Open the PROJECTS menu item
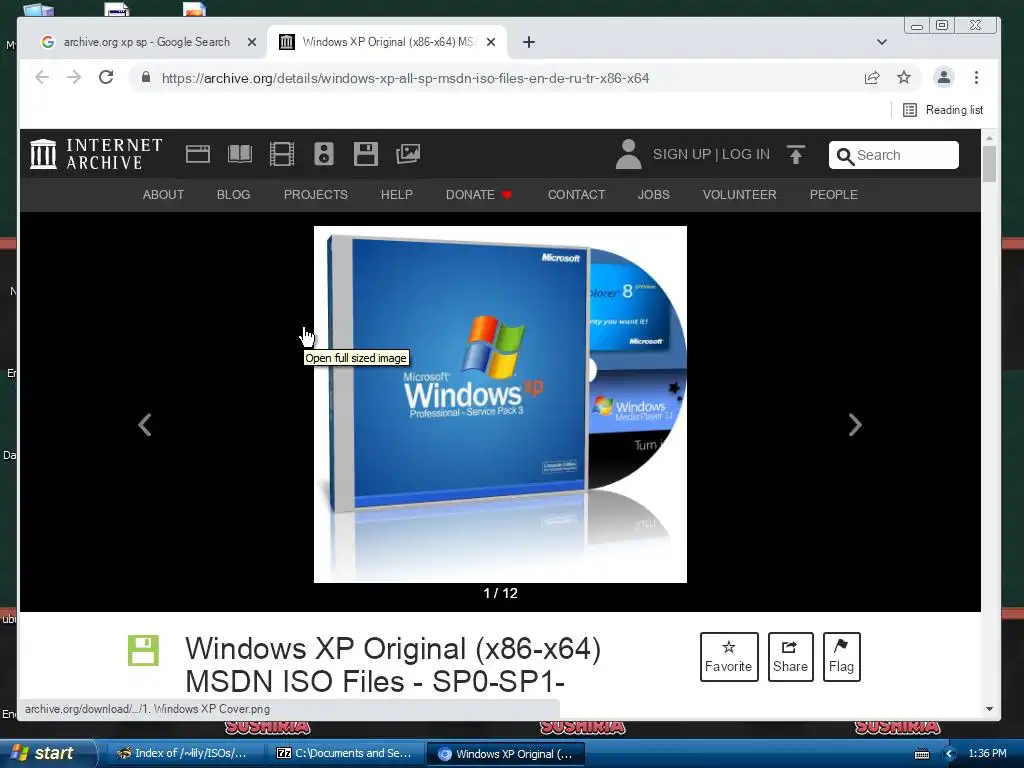This screenshot has height=768, width=1024. click(x=315, y=195)
